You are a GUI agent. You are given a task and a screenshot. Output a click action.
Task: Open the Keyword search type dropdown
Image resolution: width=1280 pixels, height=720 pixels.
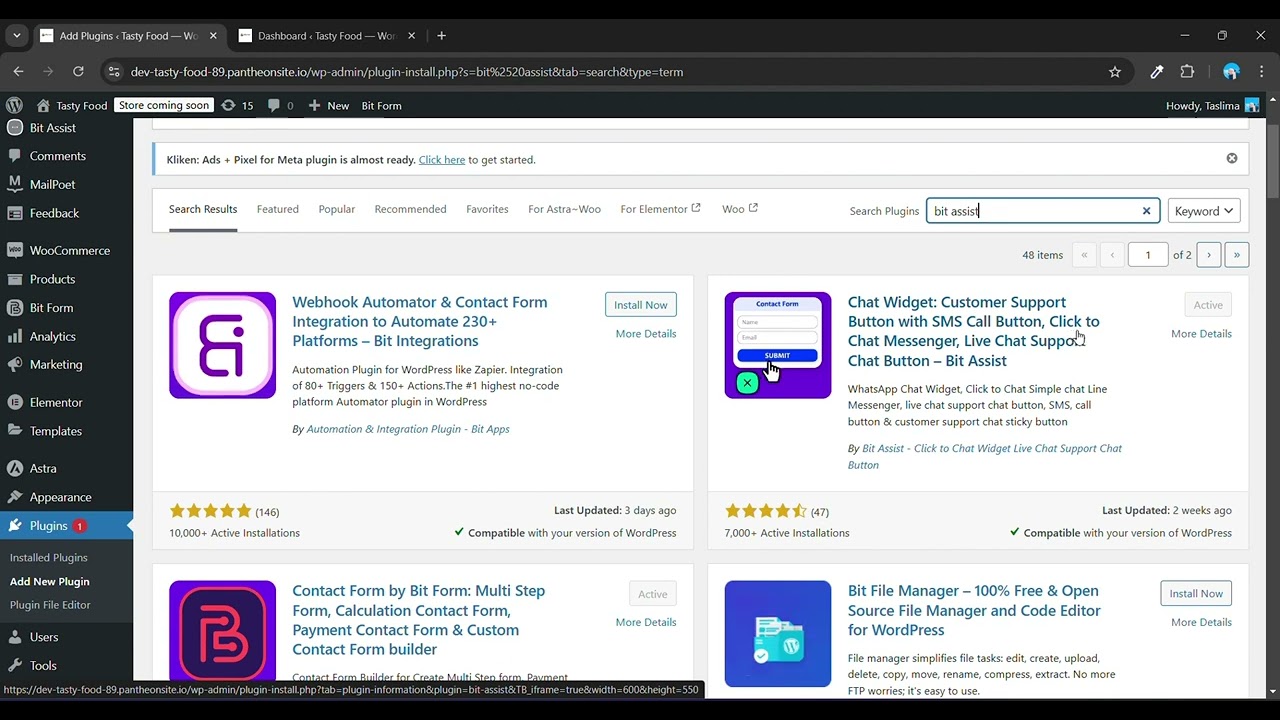(x=1204, y=211)
